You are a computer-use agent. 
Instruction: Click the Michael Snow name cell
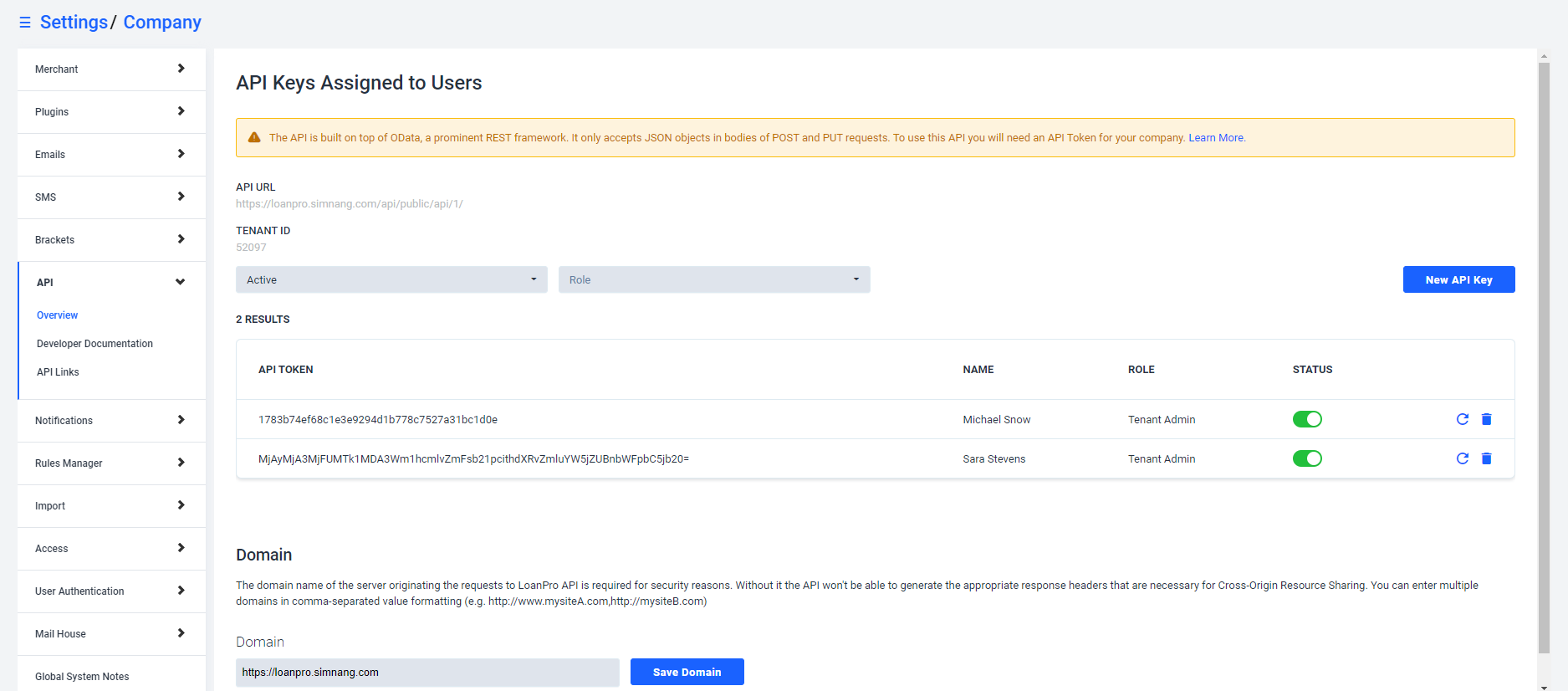pos(997,420)
